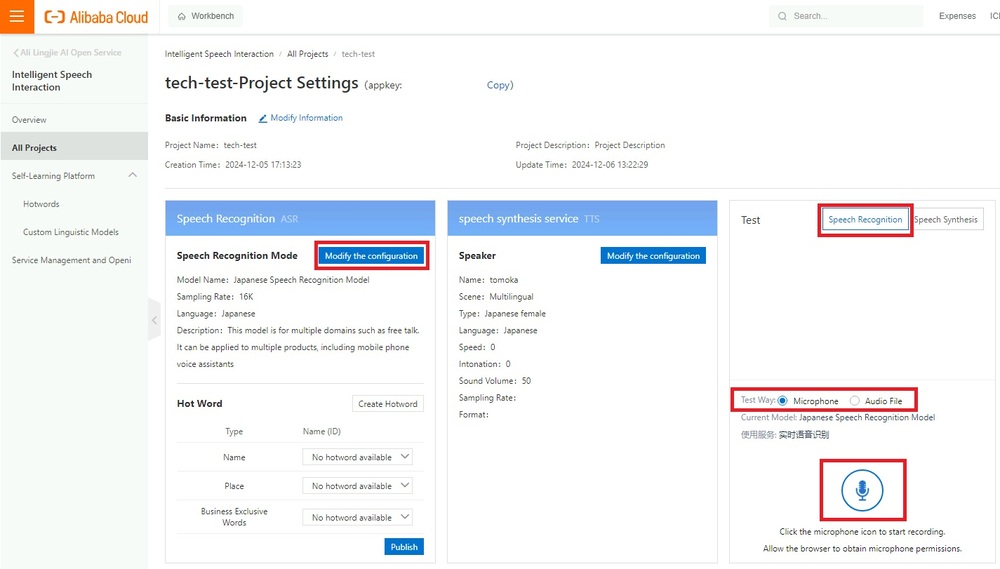Image resolution: width=1000 pixels, height=569 pixels.
Task: Modify the Speaker configuration
Action: point(653,256)
